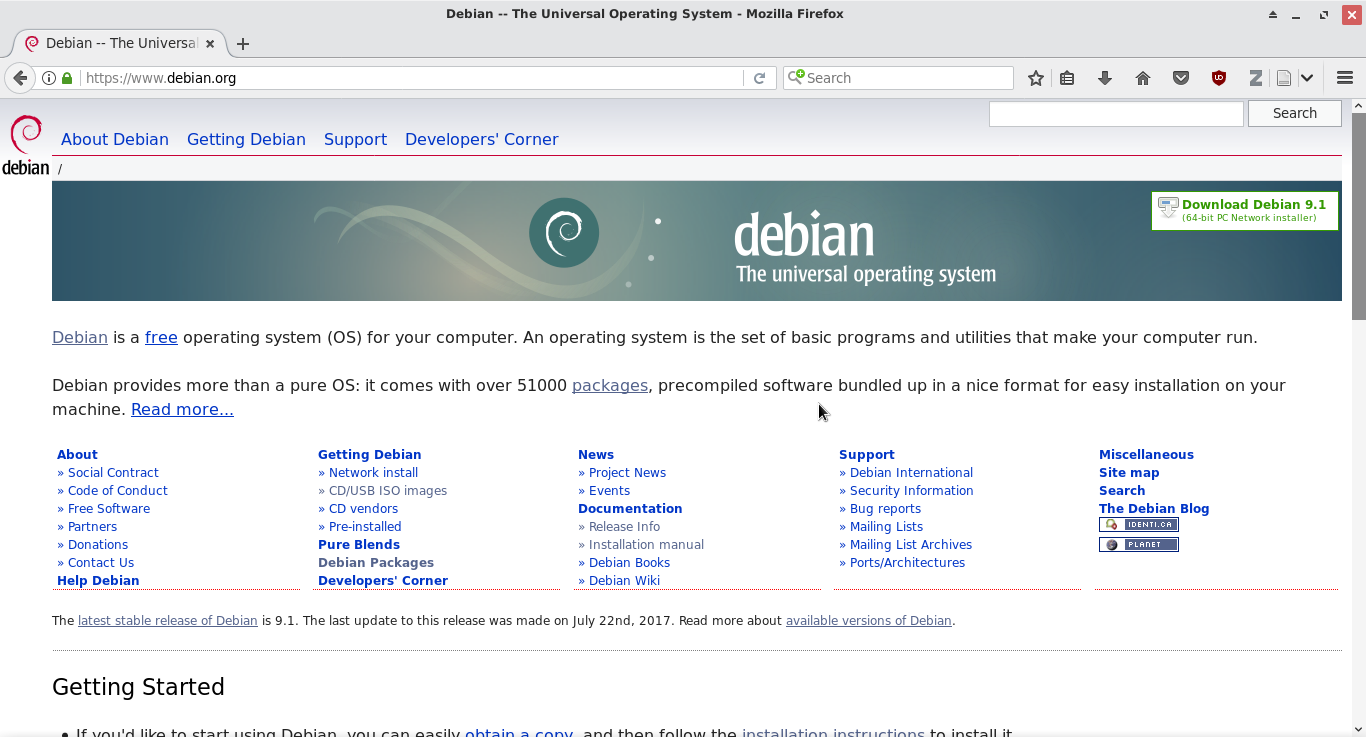1366x737 pixels.
Task: Focus the Firefox toolbar search box
Action: 898,78
